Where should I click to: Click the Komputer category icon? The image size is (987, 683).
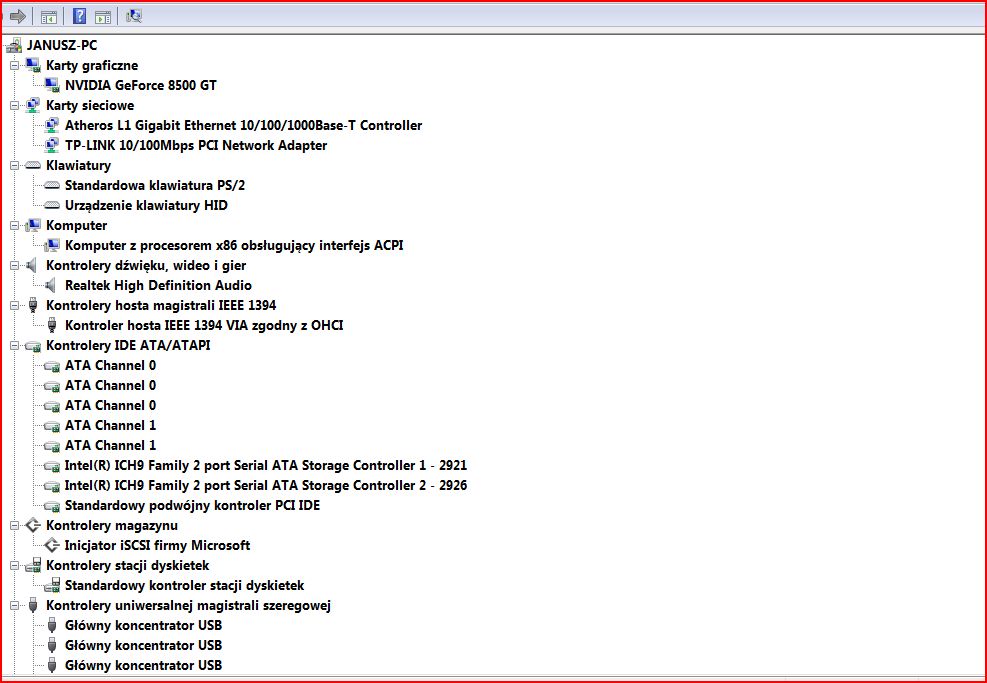pos(33,225)
